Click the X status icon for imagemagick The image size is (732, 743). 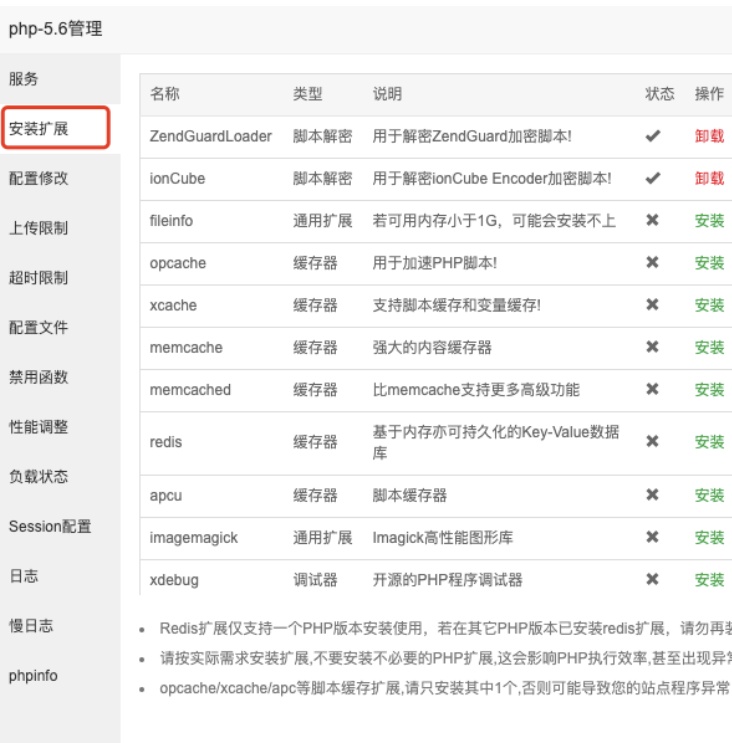pos(653,537)
